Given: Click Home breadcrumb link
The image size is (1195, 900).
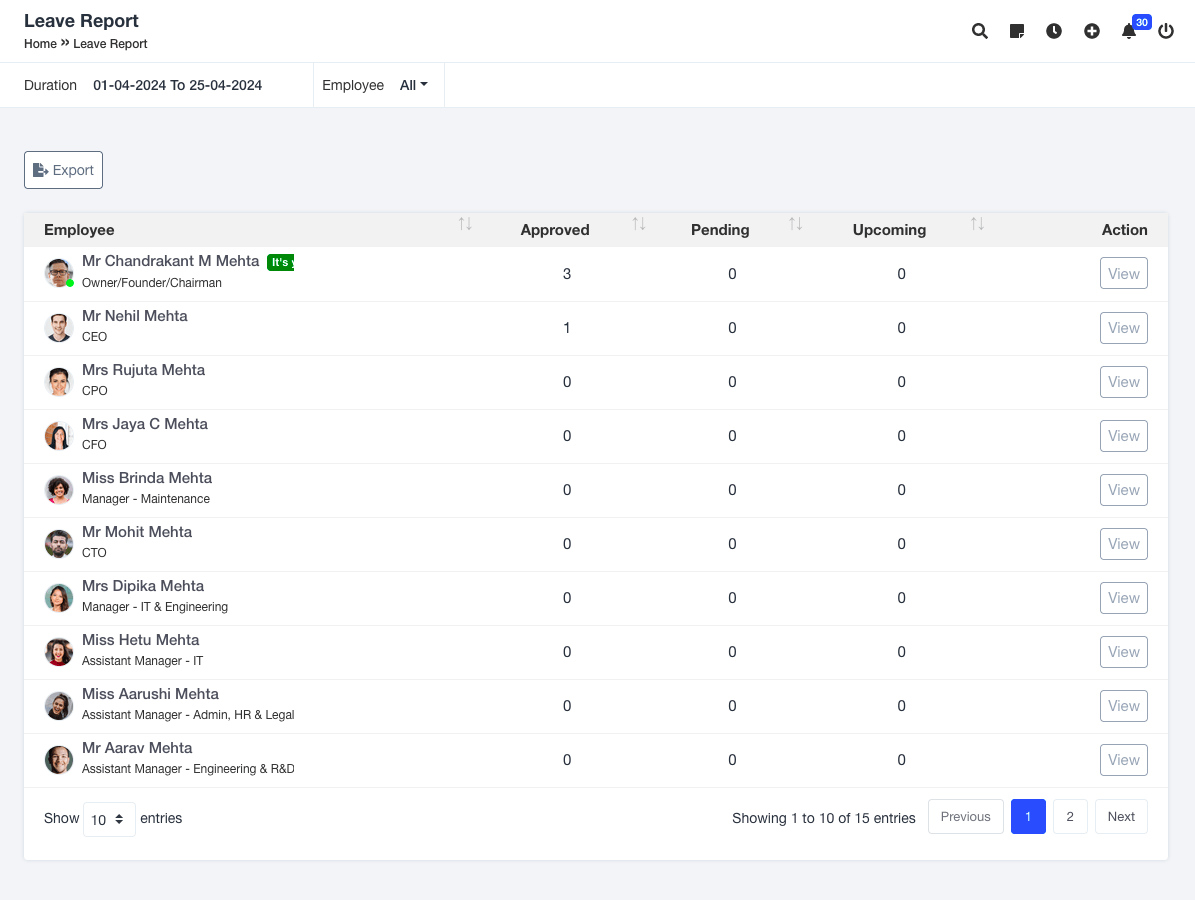Looking at the screenshot, I should (40, 44).
